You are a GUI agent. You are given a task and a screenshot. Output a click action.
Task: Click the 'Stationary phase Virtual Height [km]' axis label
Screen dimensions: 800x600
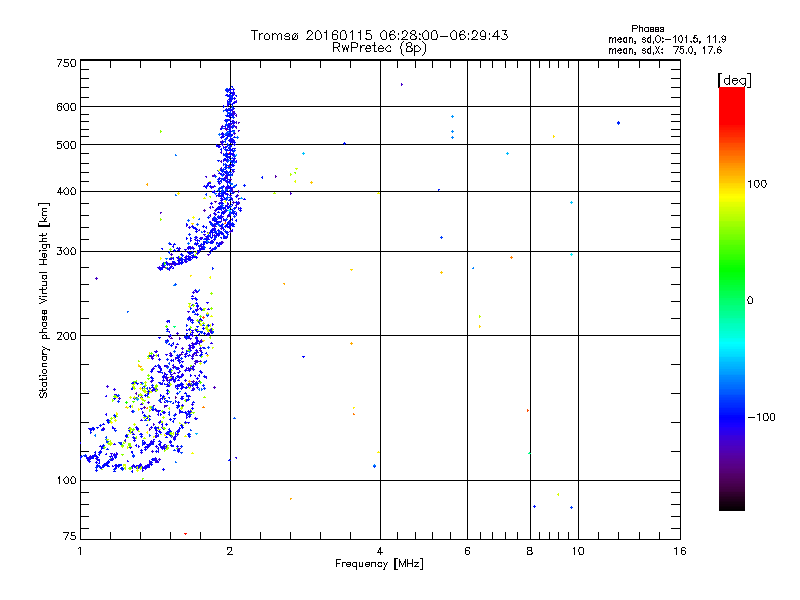[x=44, y=300]
